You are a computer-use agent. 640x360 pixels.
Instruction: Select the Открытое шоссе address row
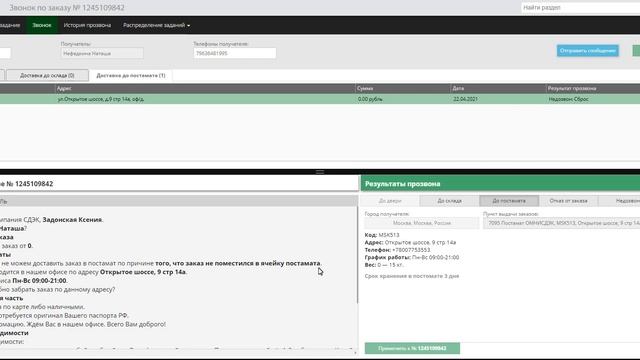coord(320,99)
